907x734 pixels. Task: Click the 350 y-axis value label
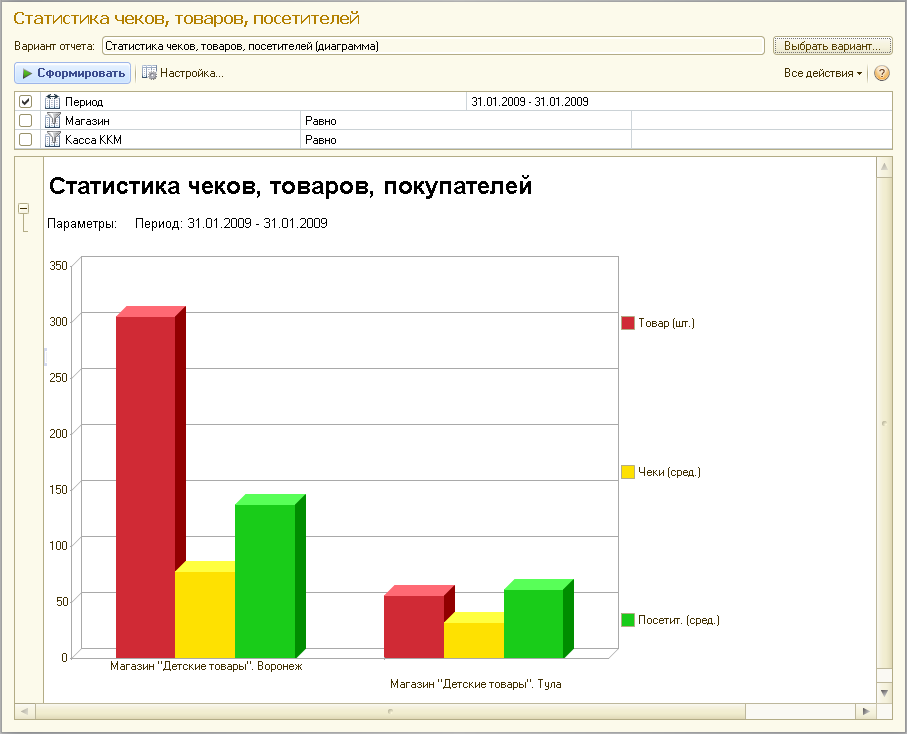(58, 265)
